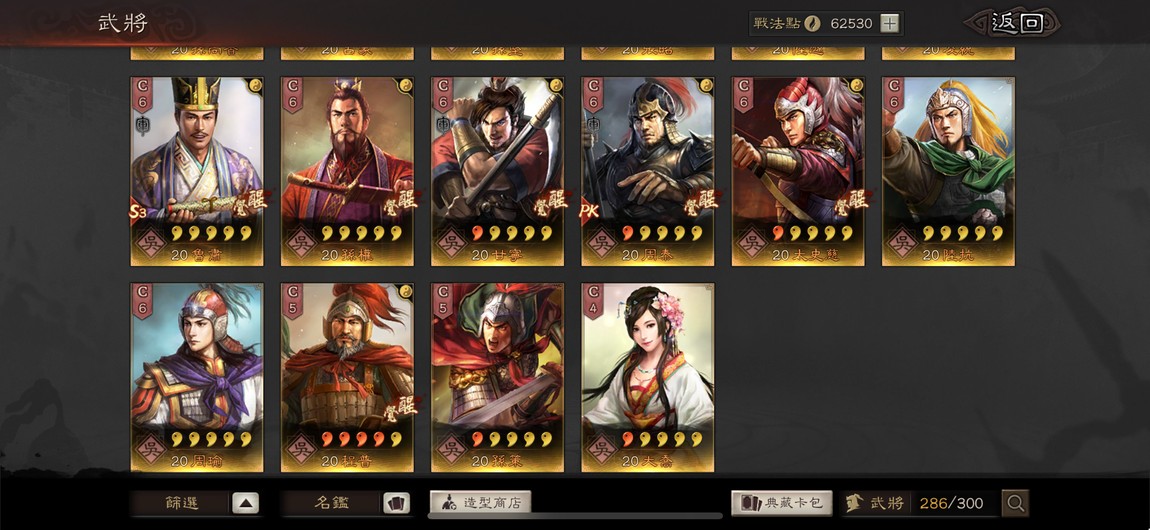This screenshot has height=530, width=1150.
Task: Select the 程普 general card
Action: [347, 378]
